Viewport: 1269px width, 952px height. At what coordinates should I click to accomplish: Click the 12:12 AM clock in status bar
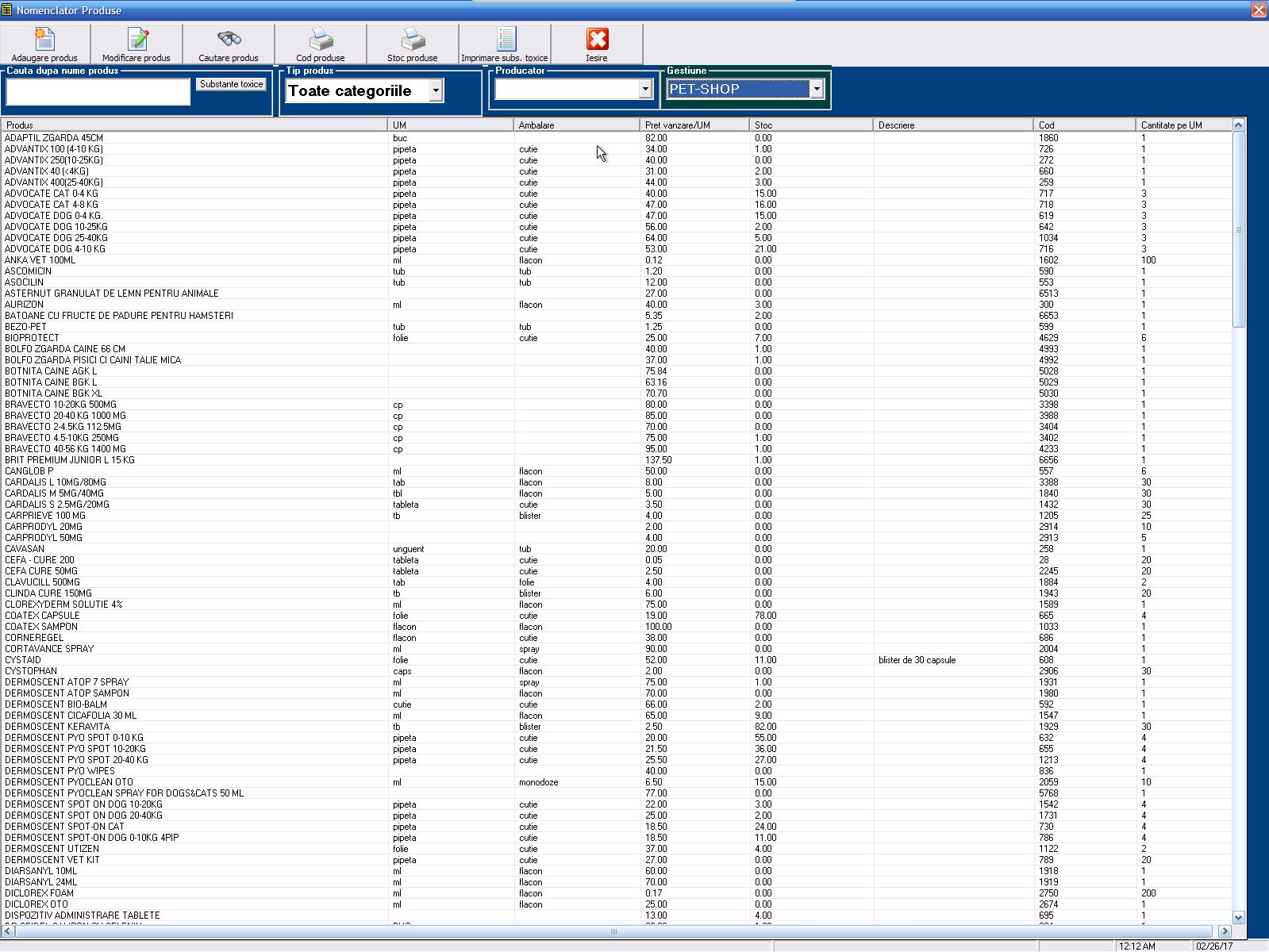click(x=1138, y=946)
